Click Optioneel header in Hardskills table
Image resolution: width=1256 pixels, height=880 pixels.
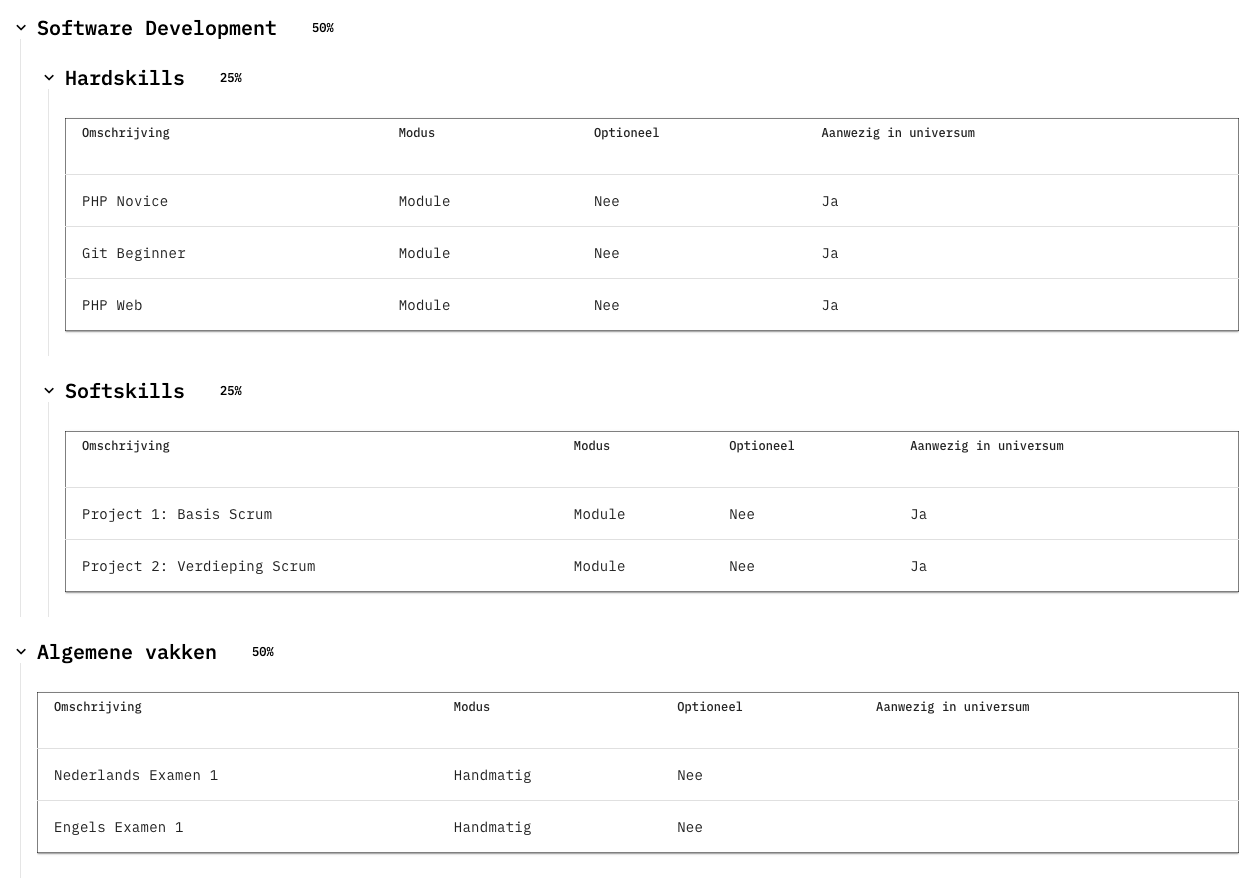click(x=627, y=133)
